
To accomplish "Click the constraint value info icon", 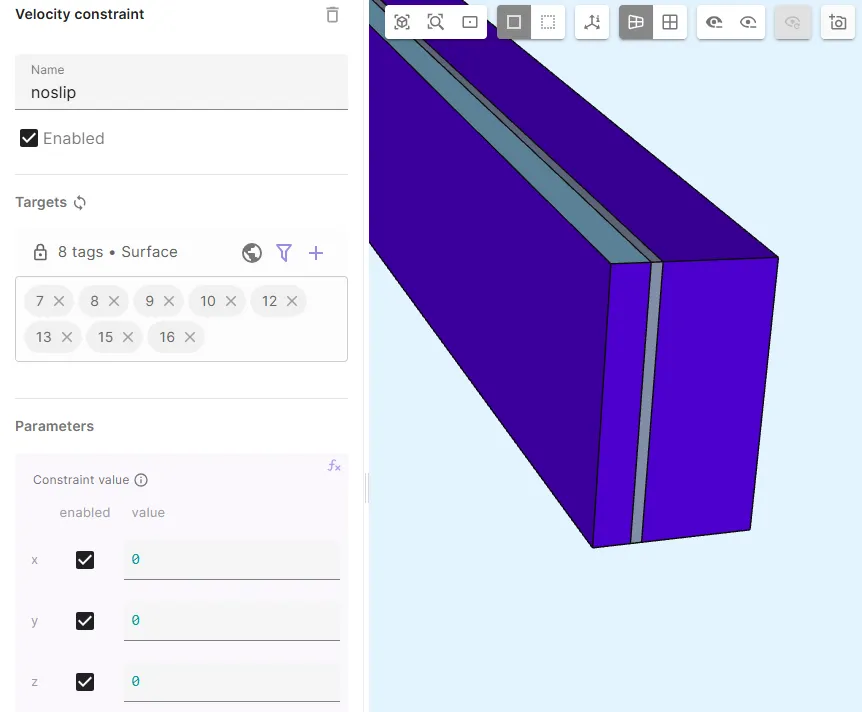I will 141,480.
